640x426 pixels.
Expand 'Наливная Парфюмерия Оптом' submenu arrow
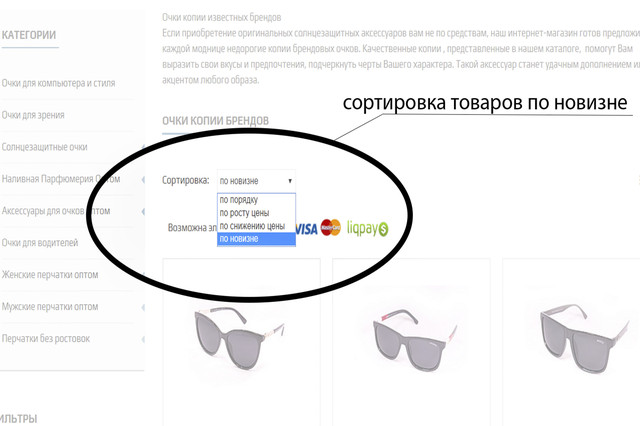(x=143, y=179)
